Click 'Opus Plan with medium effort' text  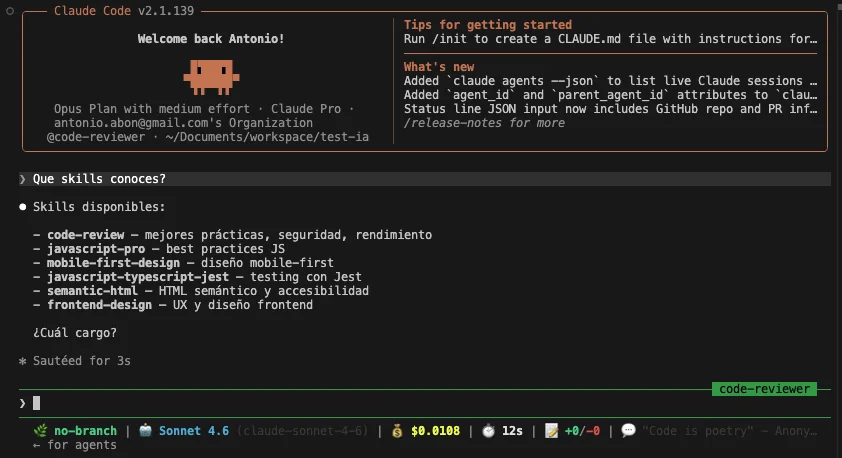click(x=151, y=108)
